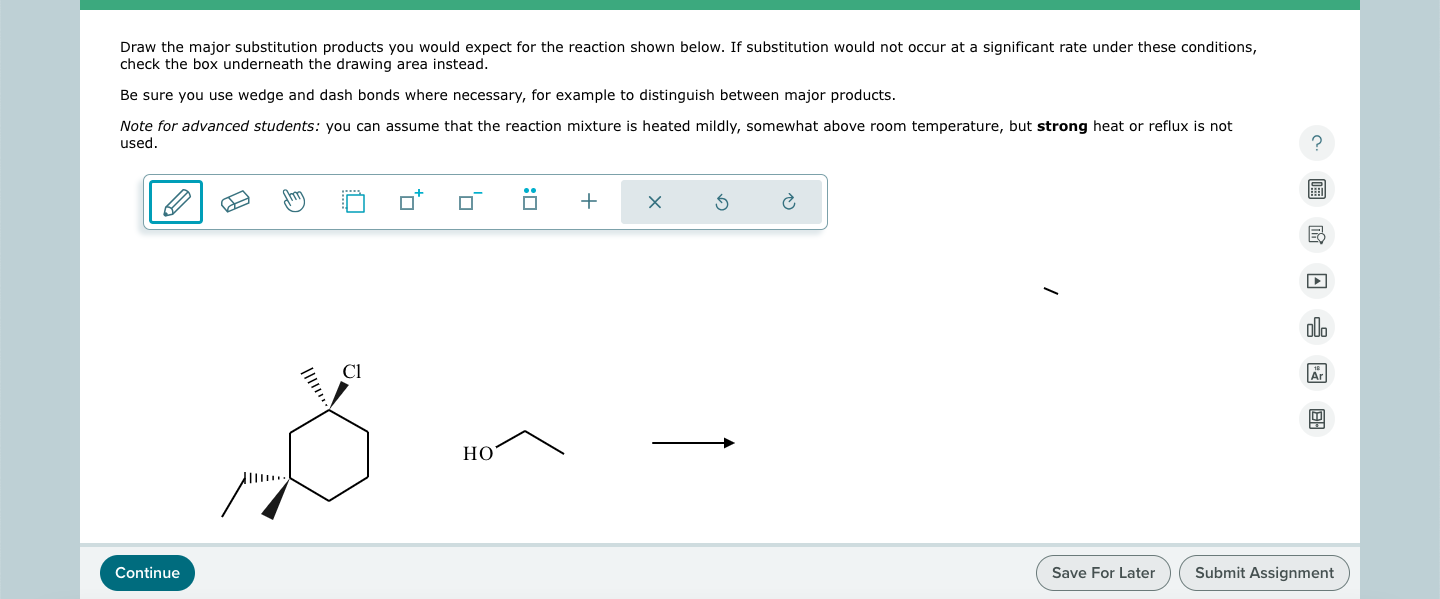Select the decrease charge tool
Screen dimensions: 1440x599
pyautogui.click(x=469, y=201)
